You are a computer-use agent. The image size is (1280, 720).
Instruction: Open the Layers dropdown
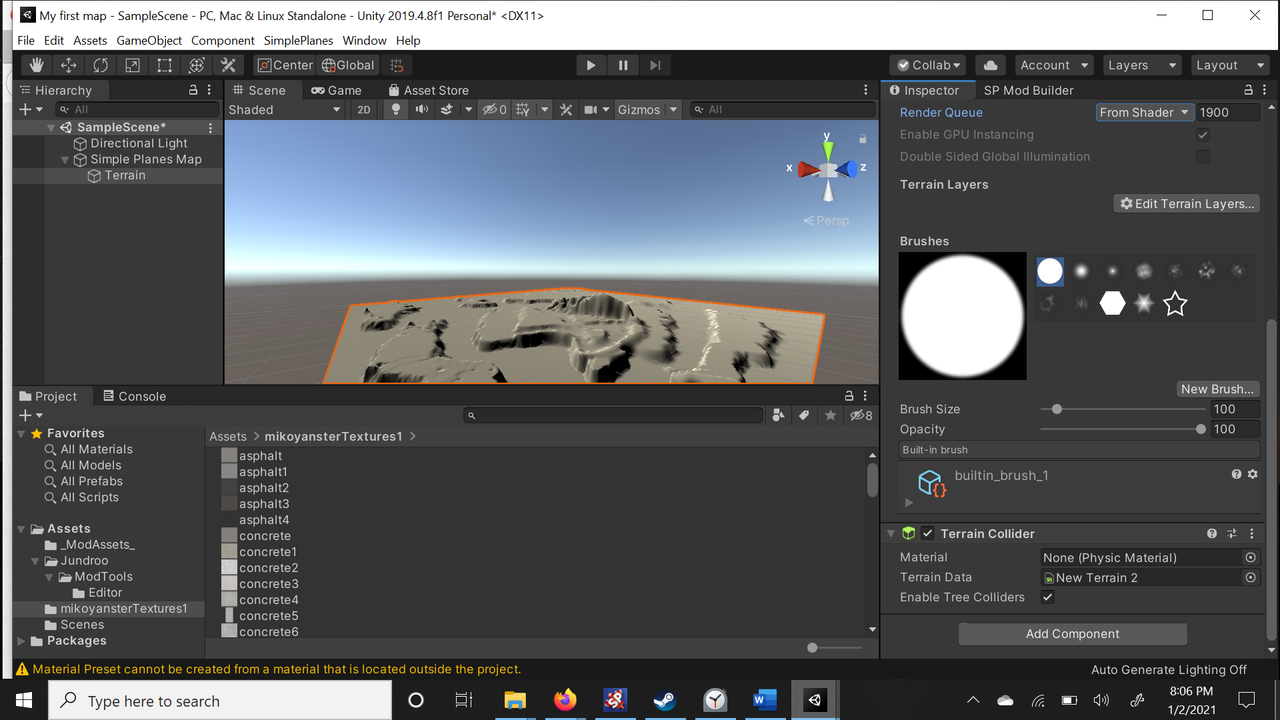click(1142, 65)
